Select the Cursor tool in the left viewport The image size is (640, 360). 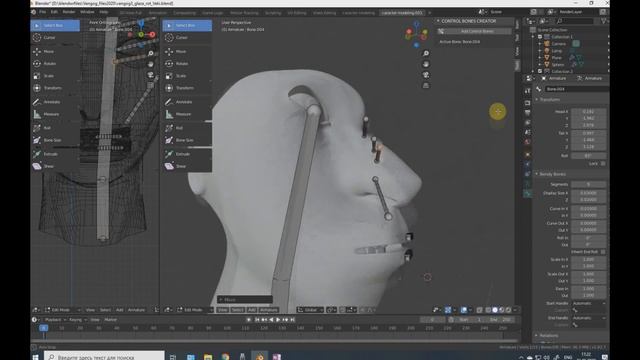54,38
